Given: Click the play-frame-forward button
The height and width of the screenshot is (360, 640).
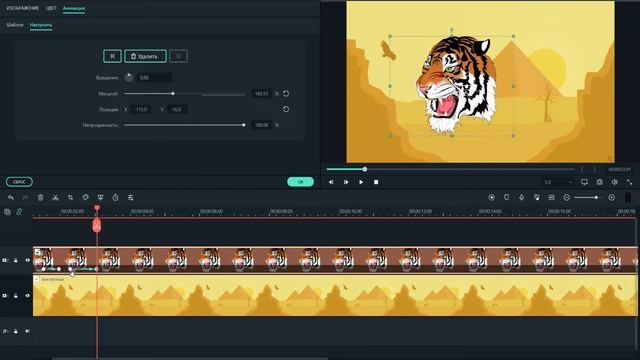Looking at the screenshot, I should coord(346,182).
